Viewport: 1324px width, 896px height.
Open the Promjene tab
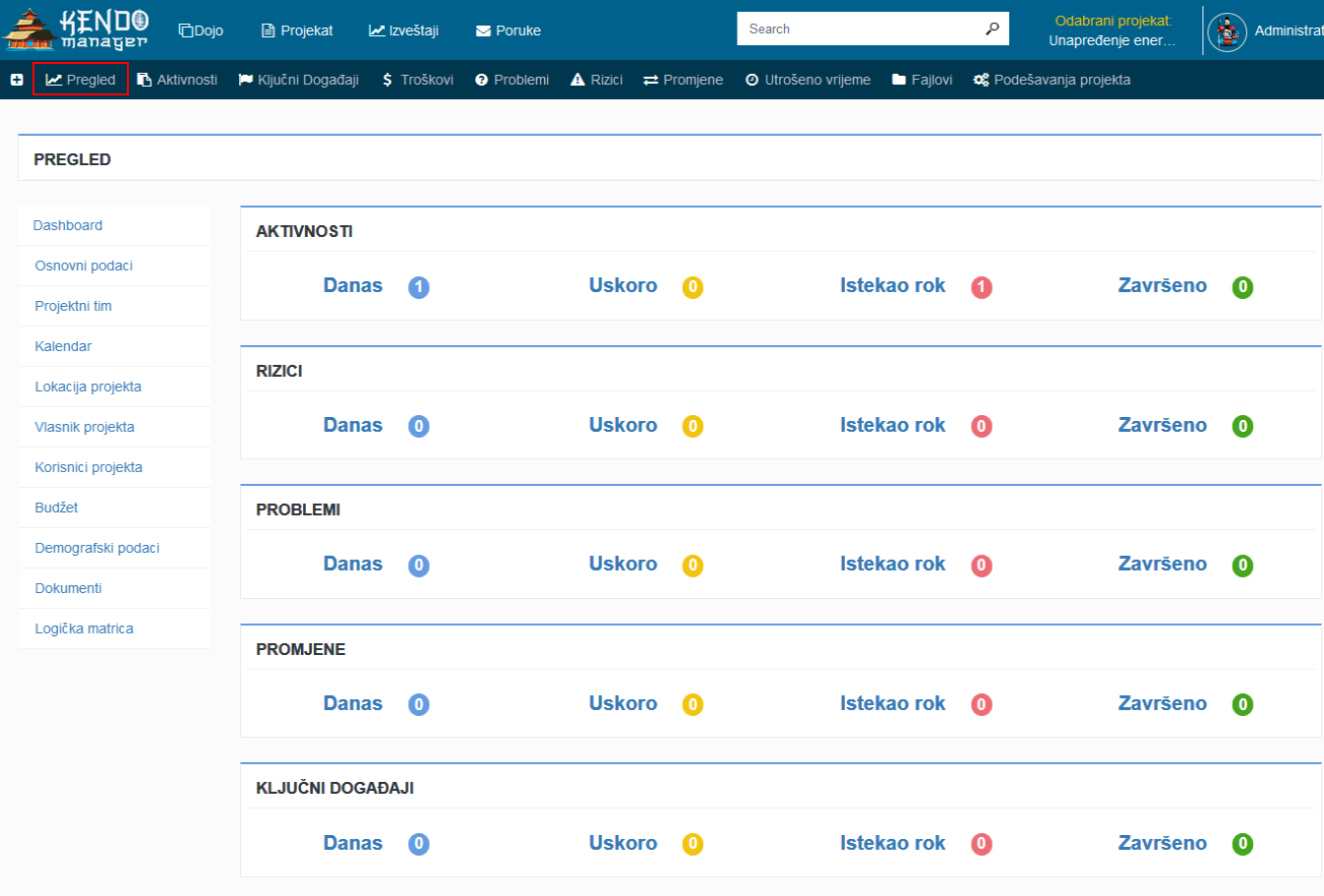(x=683, y=80)
